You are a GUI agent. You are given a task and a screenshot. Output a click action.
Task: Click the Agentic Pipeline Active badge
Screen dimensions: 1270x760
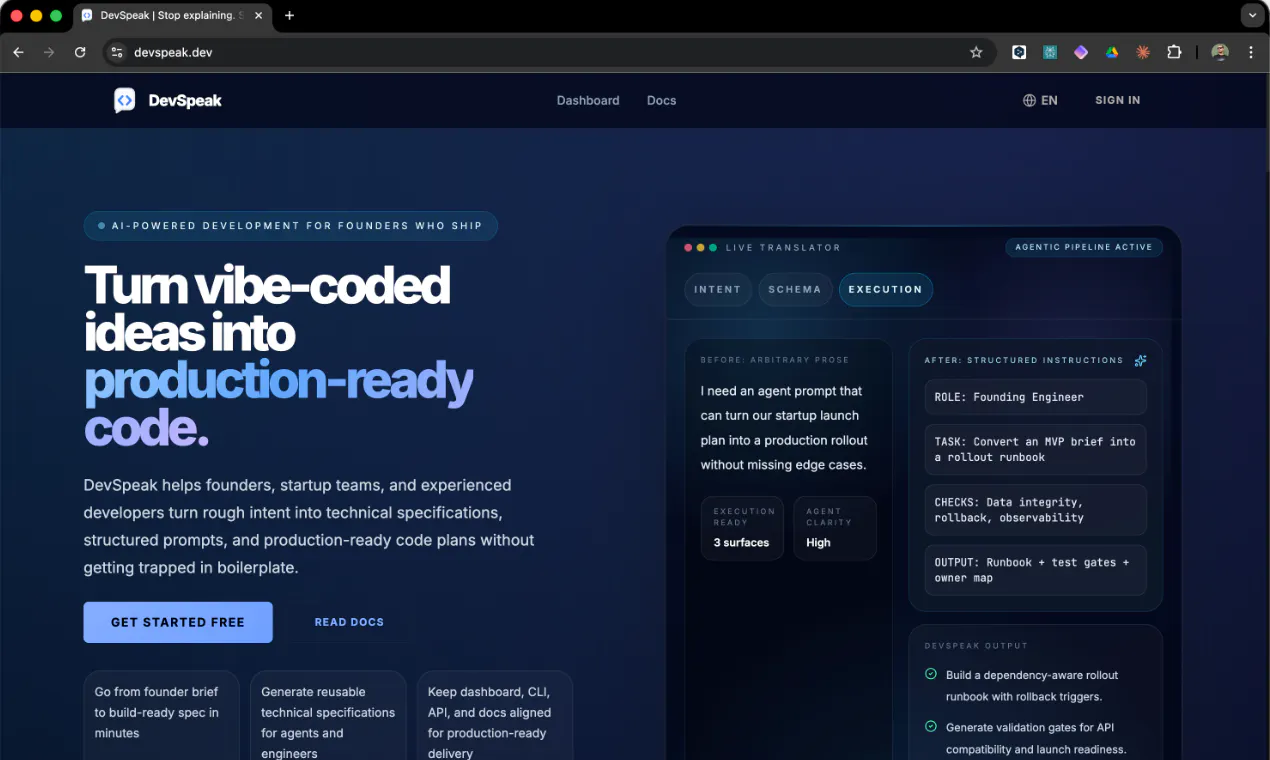click(x=1084, y=247)
